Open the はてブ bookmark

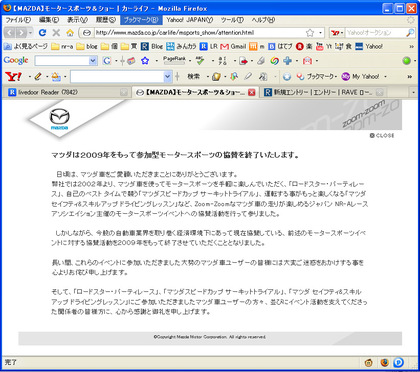280,46
